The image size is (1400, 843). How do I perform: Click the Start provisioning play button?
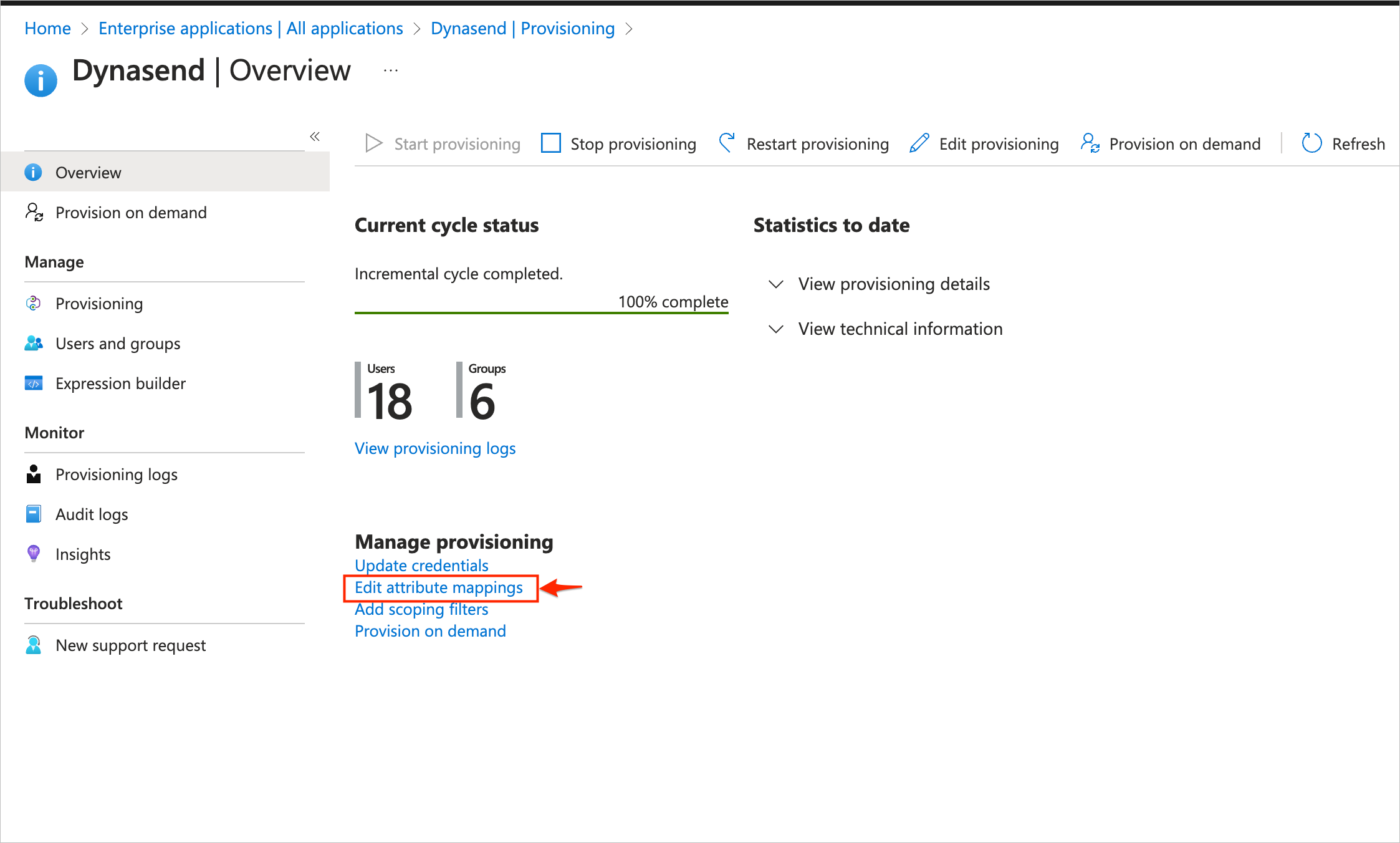374,143
